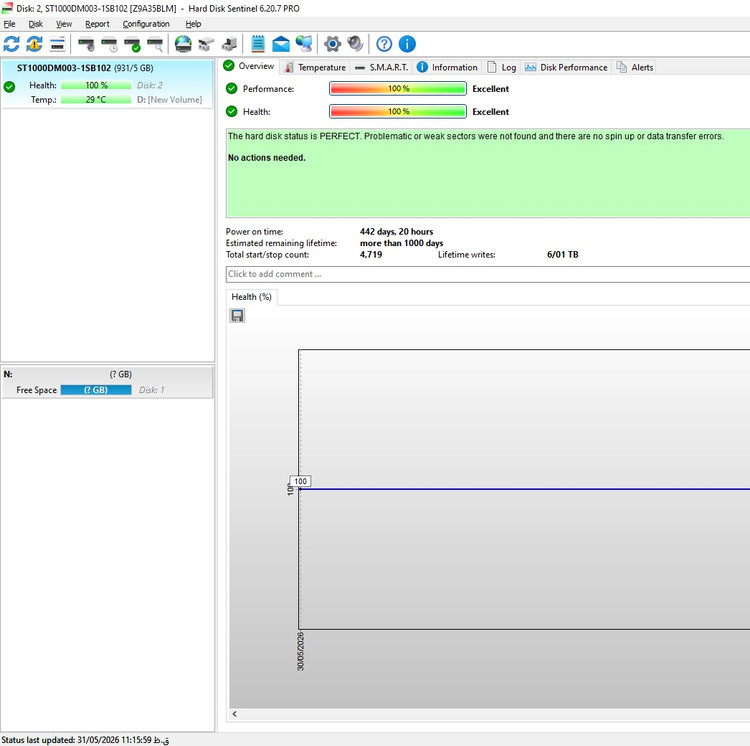This screenshot has width=750, height=746.
Task: Click the green 100 % health bar in disk list
Action: point(96,85)
